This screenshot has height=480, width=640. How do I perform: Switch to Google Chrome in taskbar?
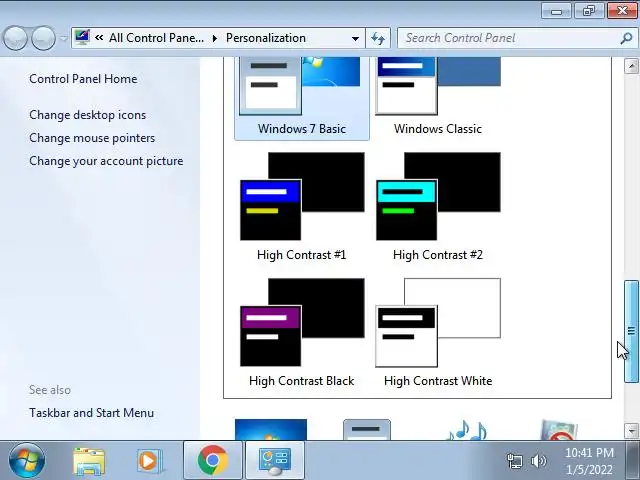[x=213, y=460]
